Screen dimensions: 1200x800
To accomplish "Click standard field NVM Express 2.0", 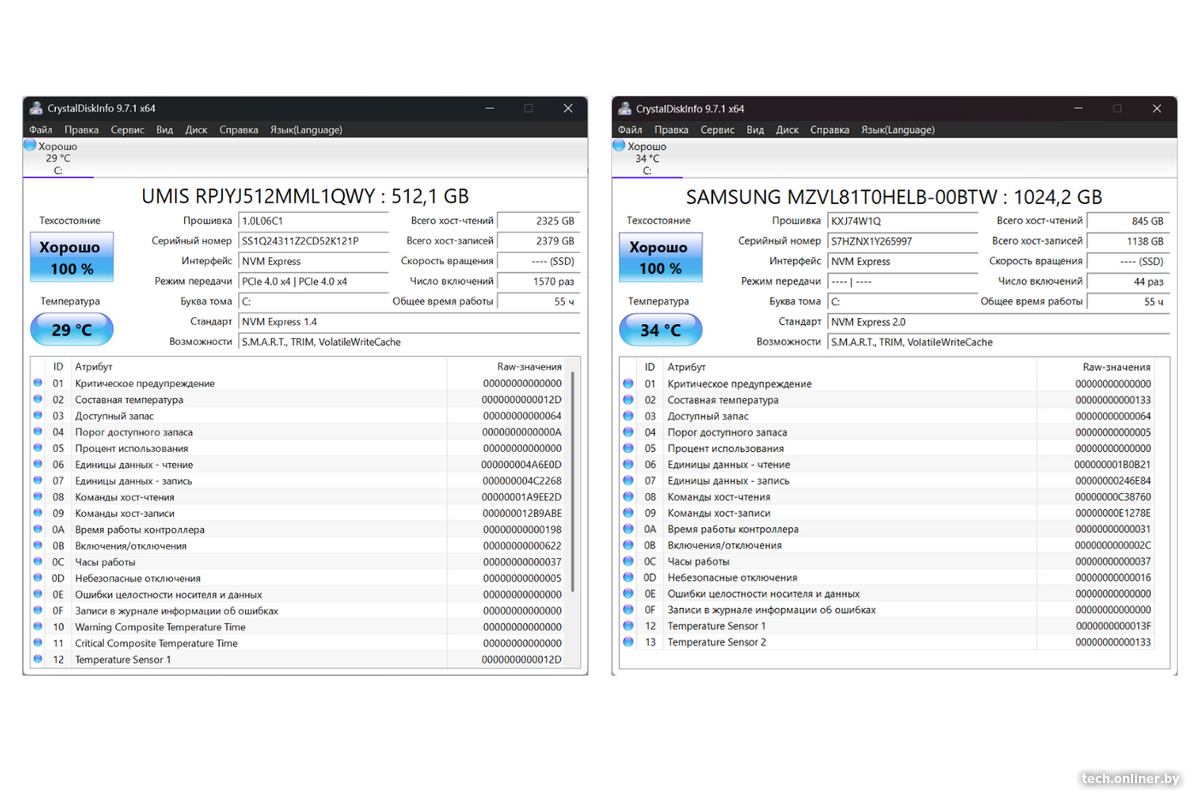I will tap(998, 322).
